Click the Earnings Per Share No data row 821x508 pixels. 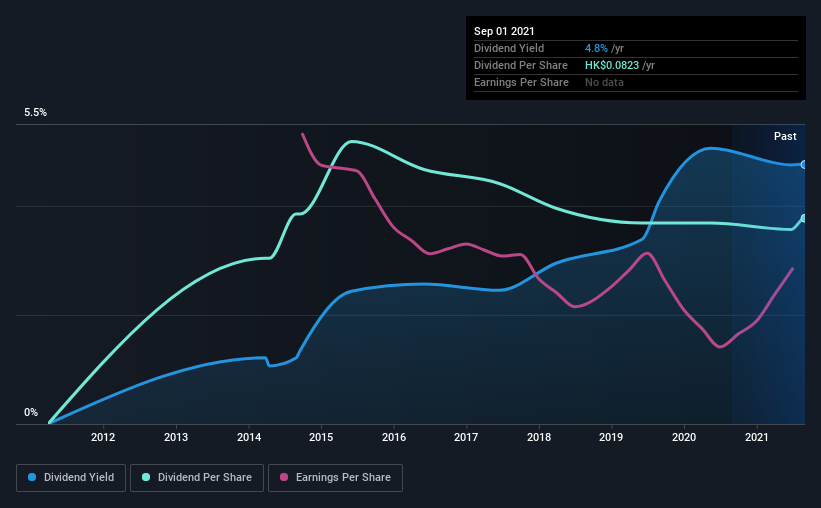click(x=636, y=82)
